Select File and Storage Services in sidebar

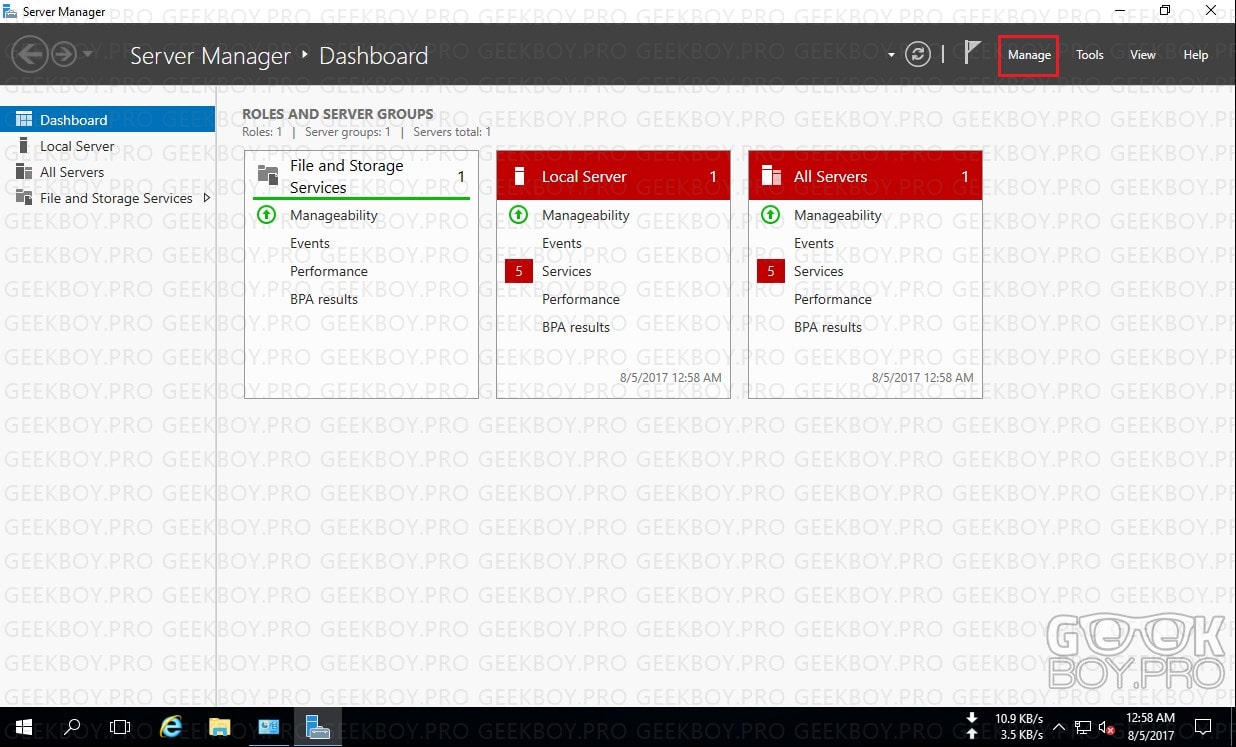click(x=107, y=198)
